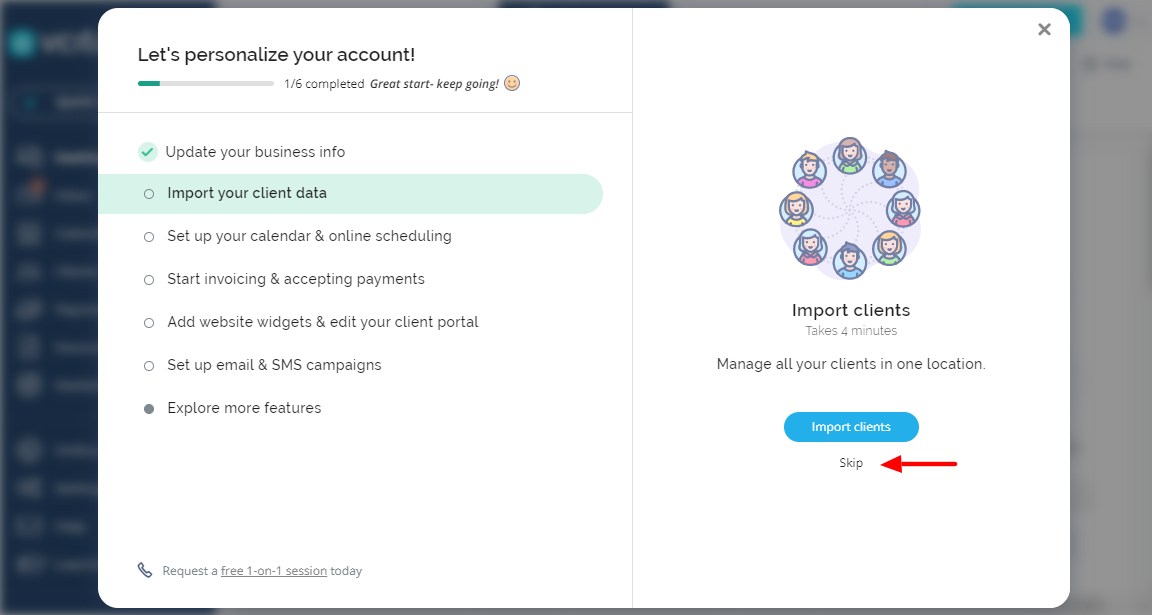Open Start invoicing & accepting payments step
The height and width of the screenshot is (615, 1152).
coord(296,279)
